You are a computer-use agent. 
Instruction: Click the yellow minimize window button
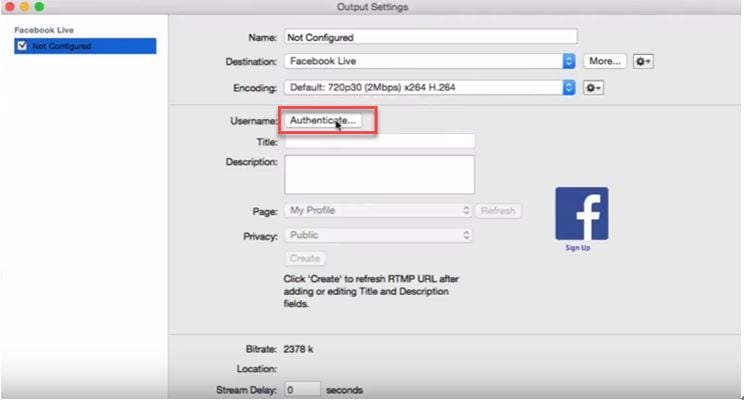point(24,7)
